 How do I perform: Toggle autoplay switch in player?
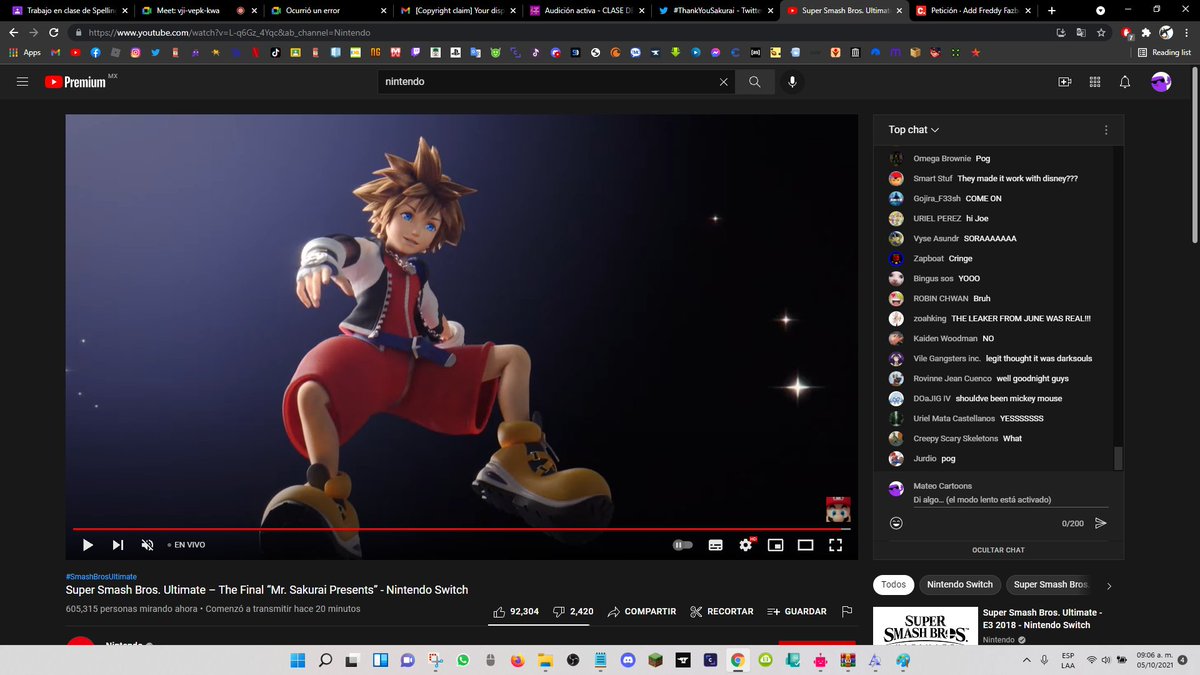click(x=683, y=545)
